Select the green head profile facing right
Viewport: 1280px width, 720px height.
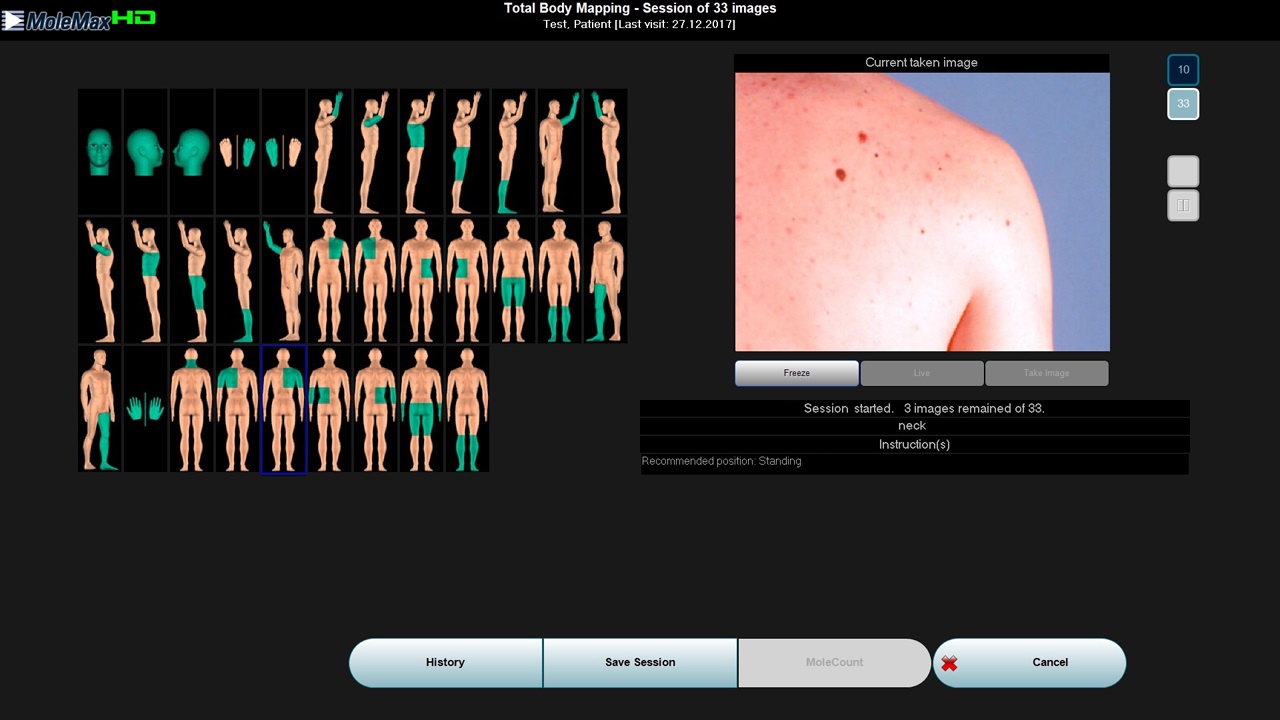[146, 152]
